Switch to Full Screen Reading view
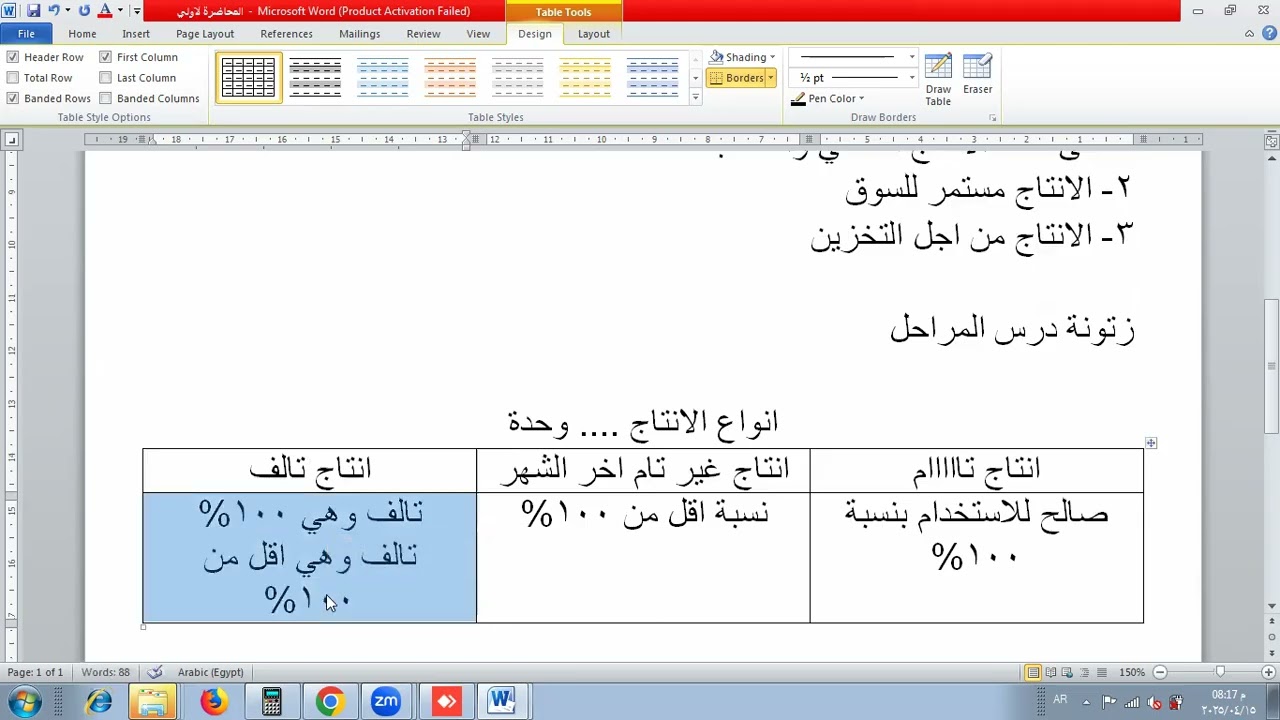 tap(1051, 672)
